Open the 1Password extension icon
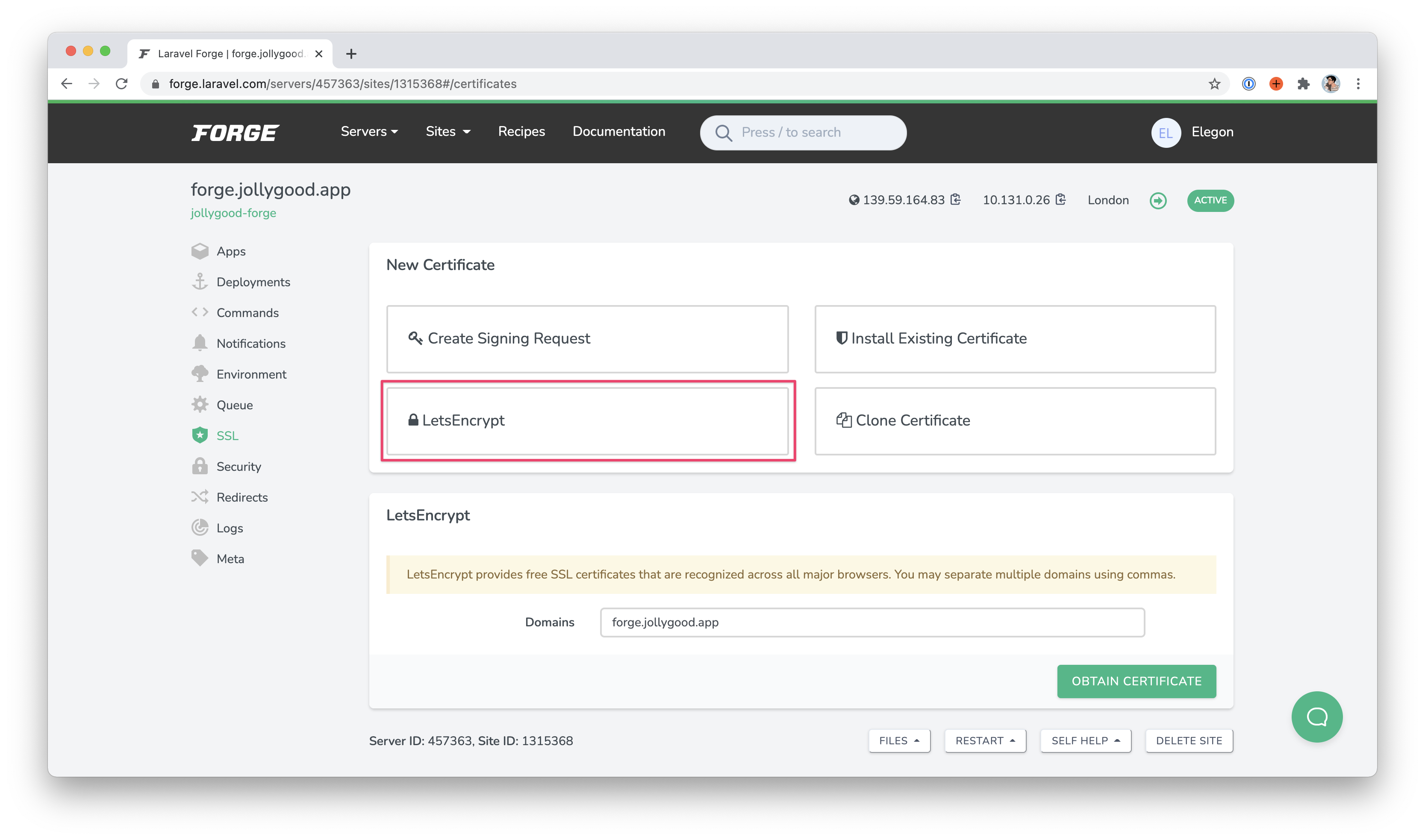The height and width of the screenshot is (840, 1425). coord(1248,84)
